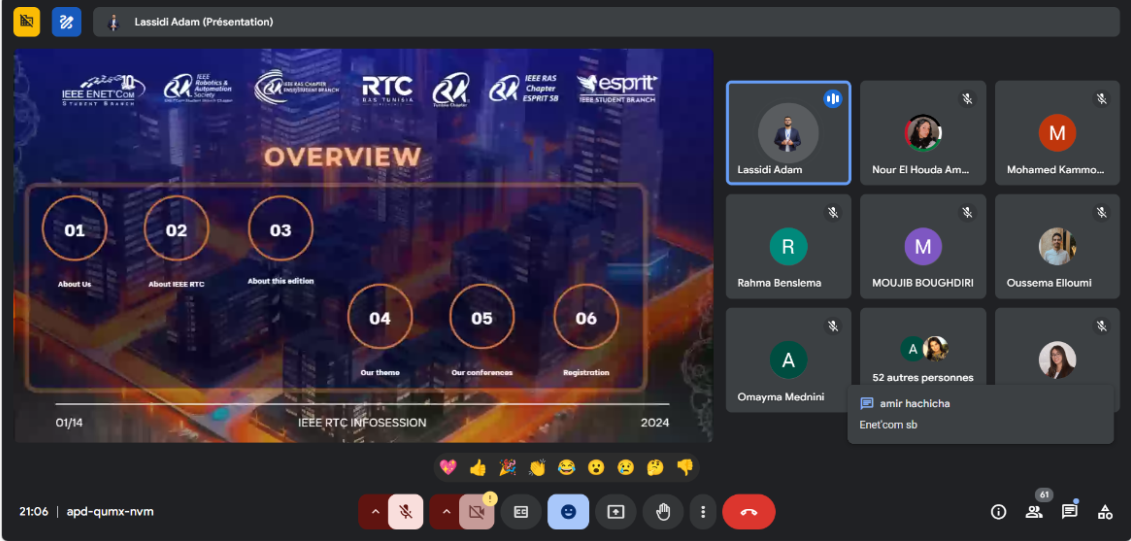Click the blue annotation pen icon

tap(66, 22)
